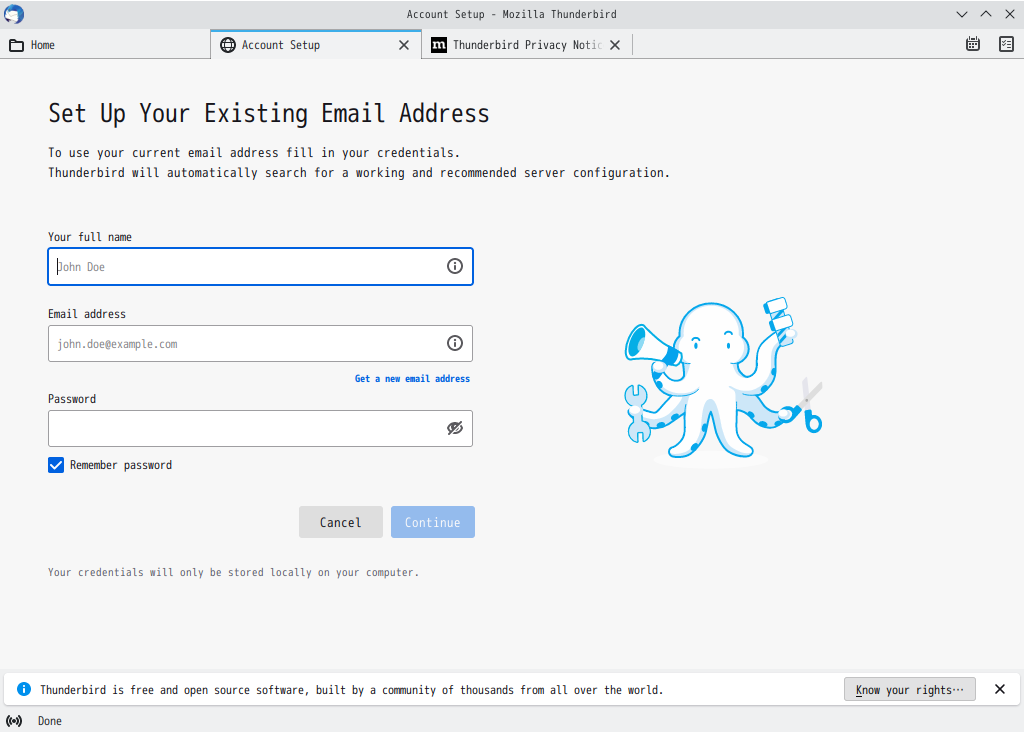The width and height of the screenshot is (1024, 732).
Task: Click the 'Set Up Your Existing Email Address' heading
Action: pyautogui.click(x=268, y=113)
